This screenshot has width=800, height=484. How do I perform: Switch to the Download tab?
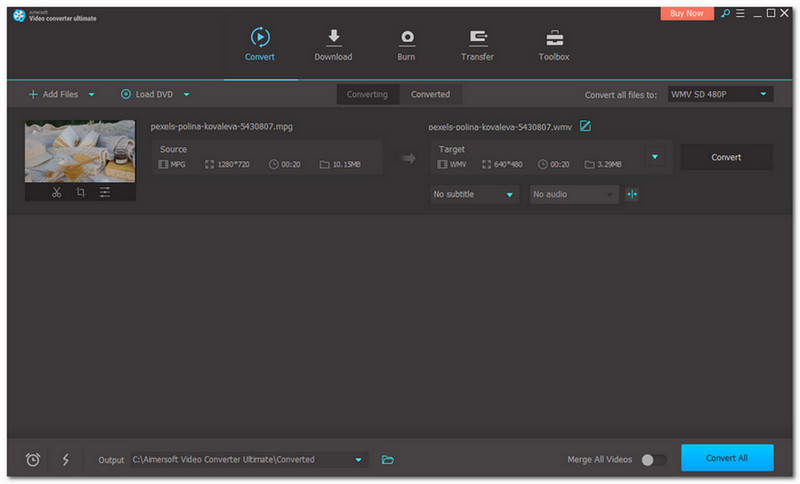click(x=333, y=44)
